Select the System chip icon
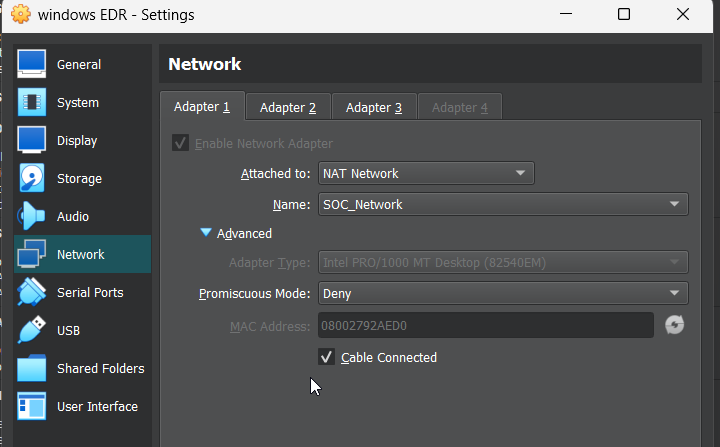Screen dimensions: 720x447 32,103
